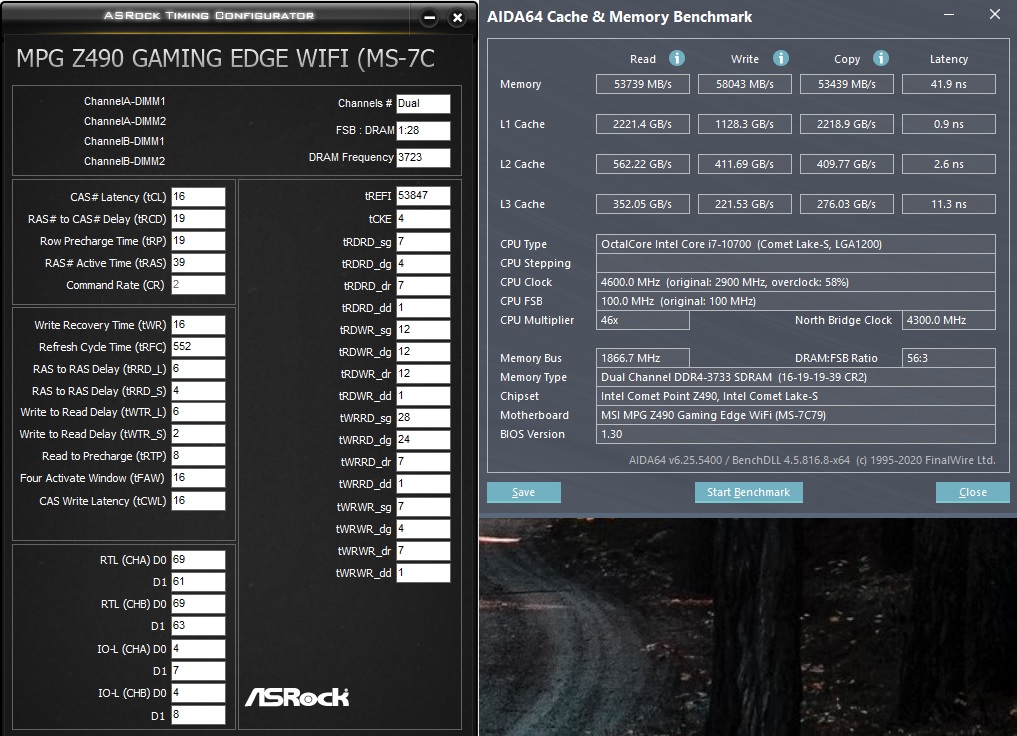Click the CPU Type field in AIDA64
This screenshot has height=736, width=1017.
click(796, 244)
